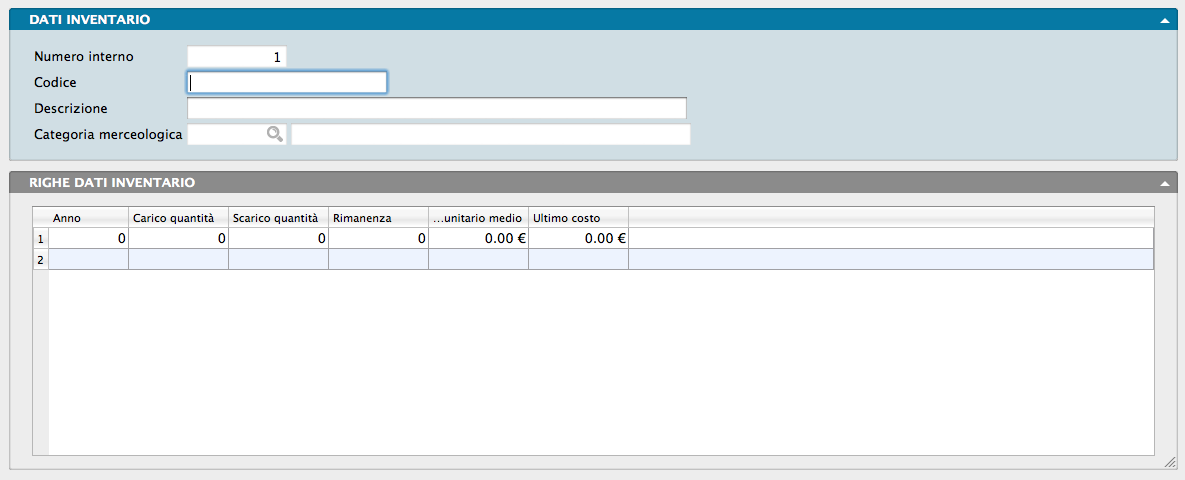Image resolution: width=1185 pixels, height=480 pixels.
Task: Select empty row 2 by its number
Action: tap(40, 260)
